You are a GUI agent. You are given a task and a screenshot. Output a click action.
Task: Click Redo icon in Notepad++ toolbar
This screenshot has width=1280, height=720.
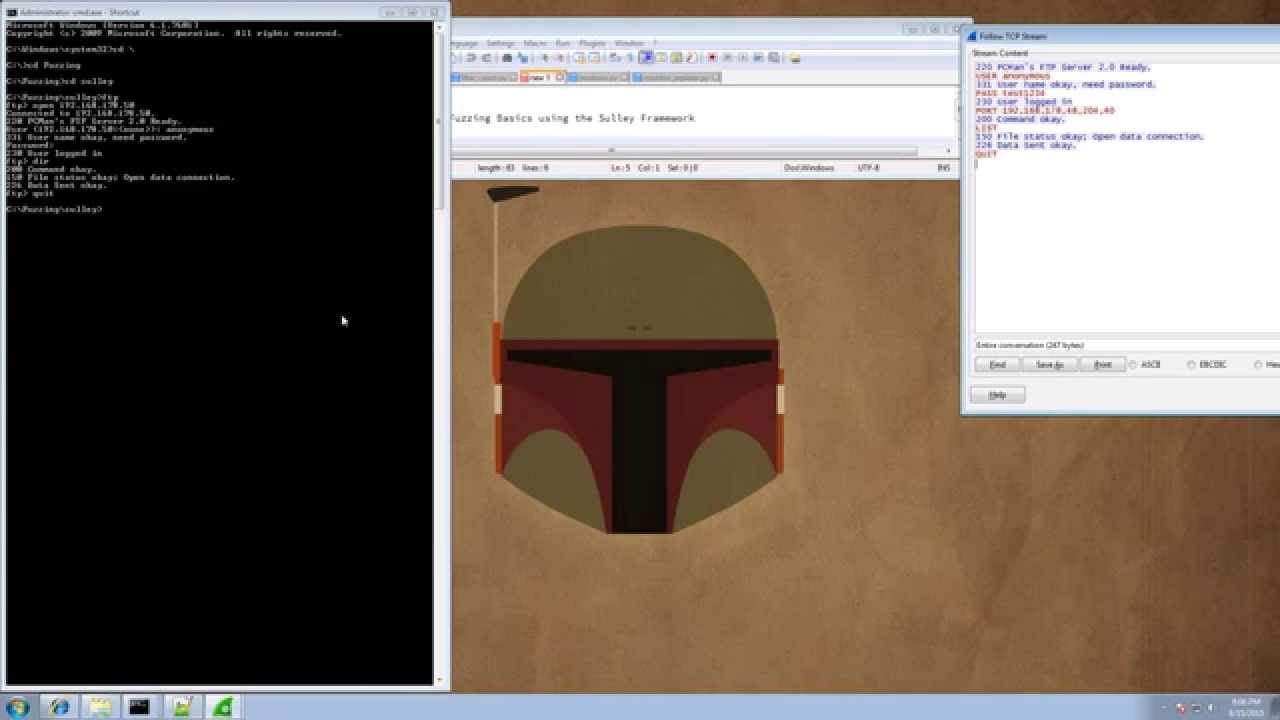(487, 58)
